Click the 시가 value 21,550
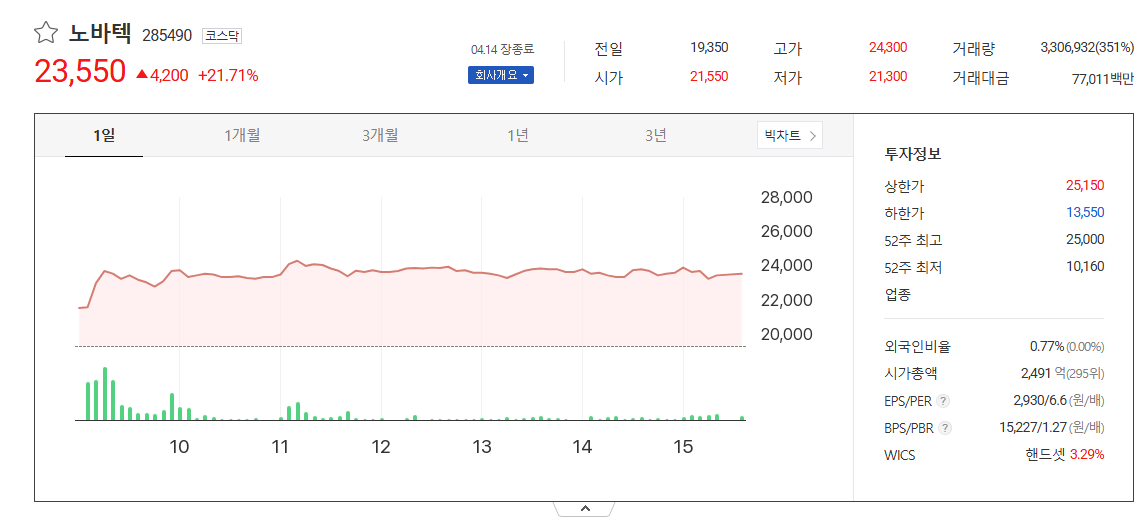 coord(709,76)
